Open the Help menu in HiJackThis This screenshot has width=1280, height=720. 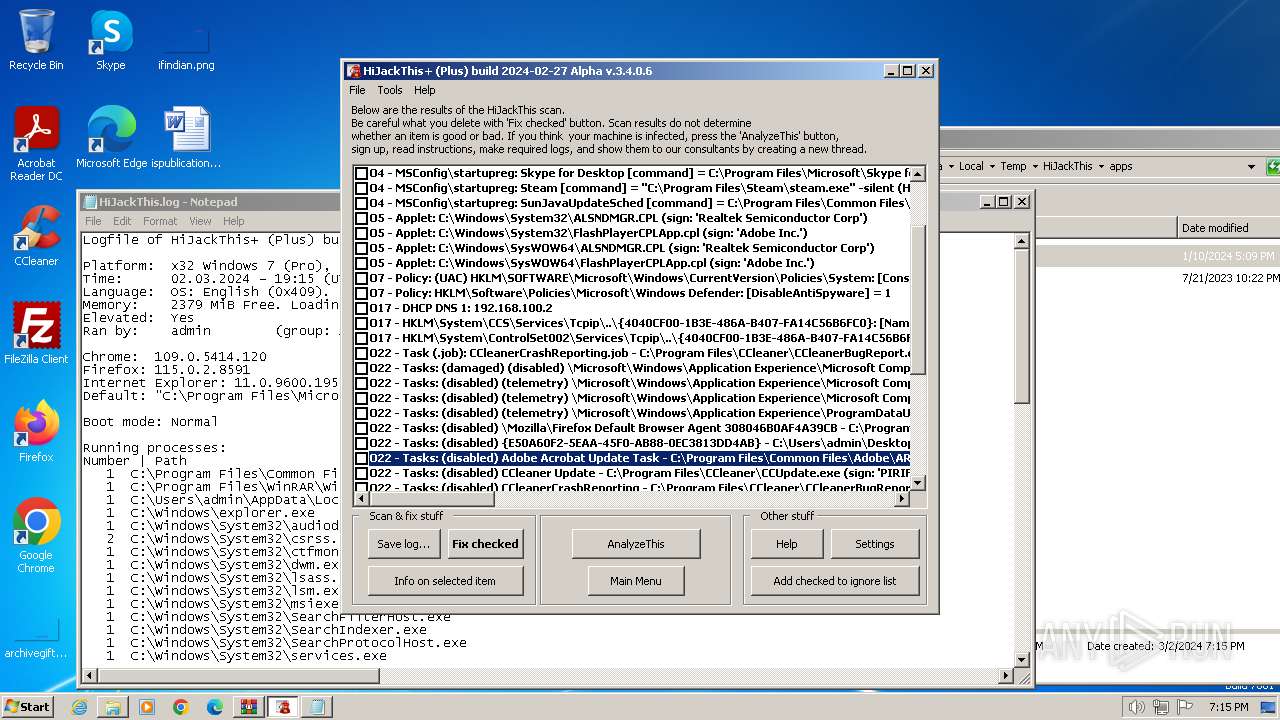click(425, 90)
